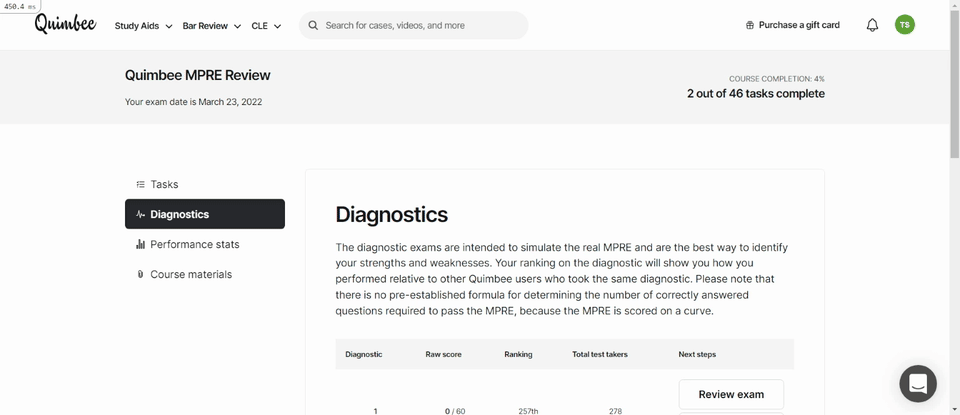
Task: Open the chat support bubble
Action: [918, 384]
